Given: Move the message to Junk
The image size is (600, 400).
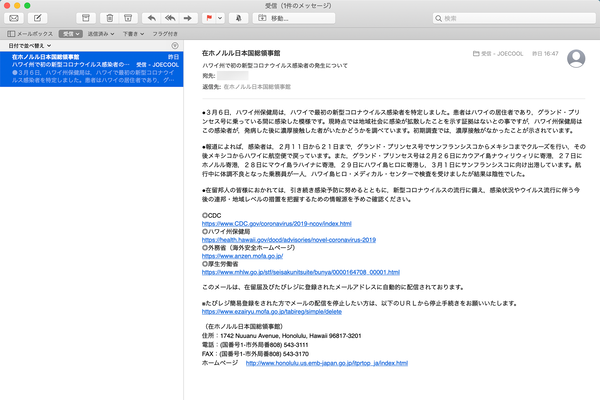Looking at the screenshot, I should click(128, 18).
